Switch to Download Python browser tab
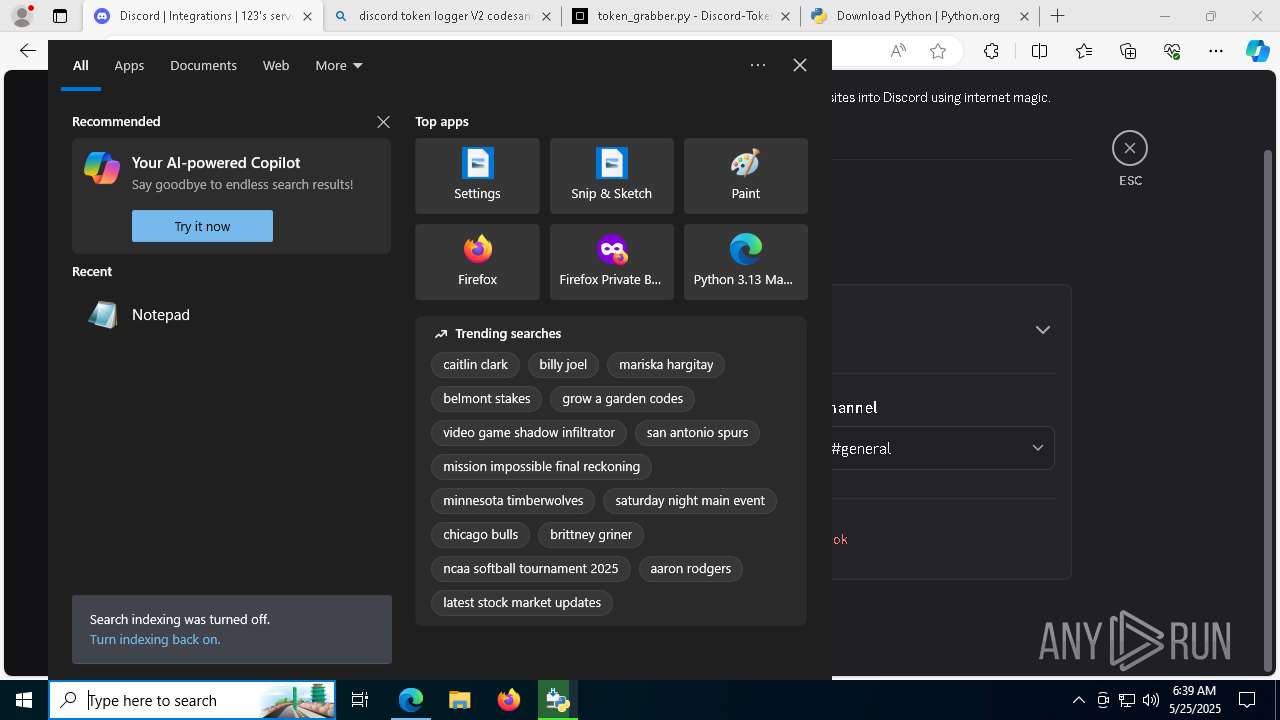Image resolution: width=1280 pixels, height=720 pixels. (x=920, y=16)
